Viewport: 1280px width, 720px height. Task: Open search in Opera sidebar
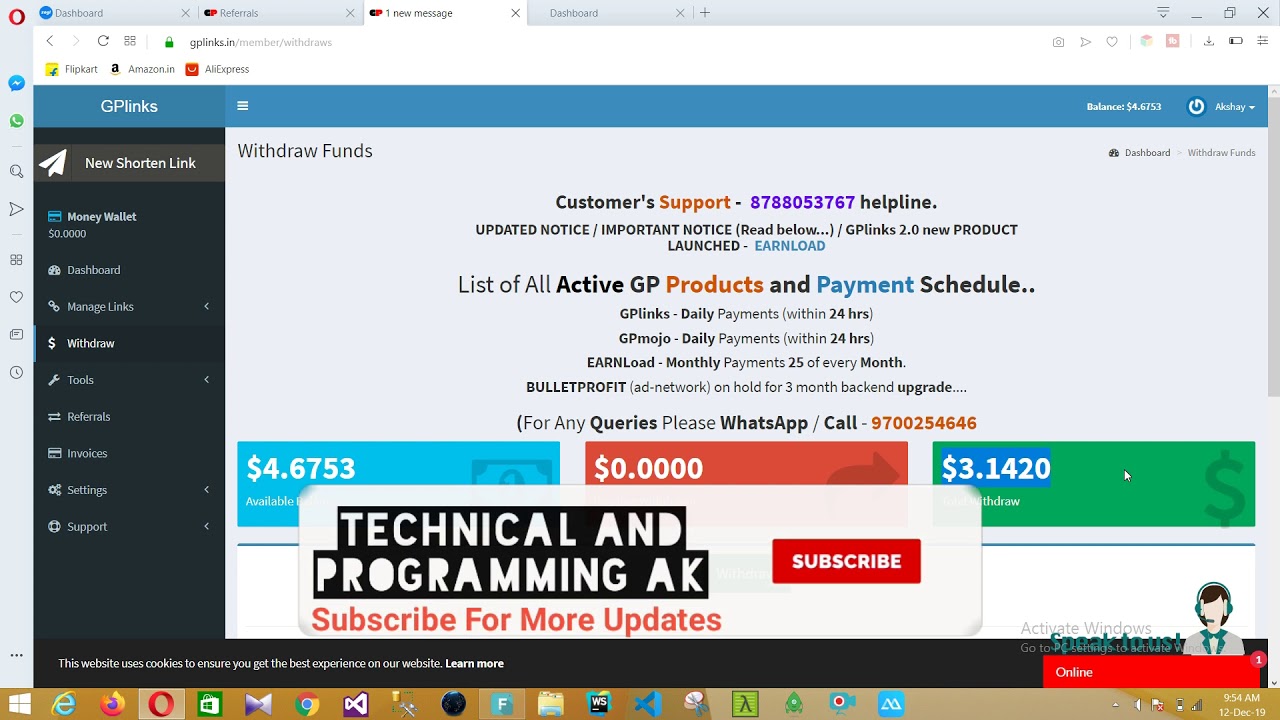[16, 171]
